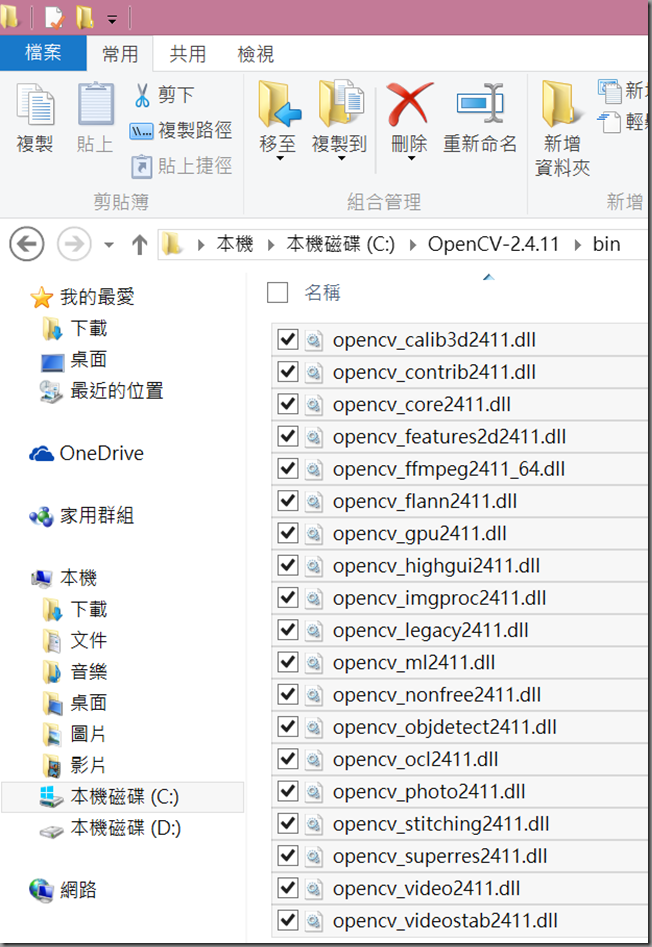Select file opencv_photo2411.dll

[x=461, y=791]
